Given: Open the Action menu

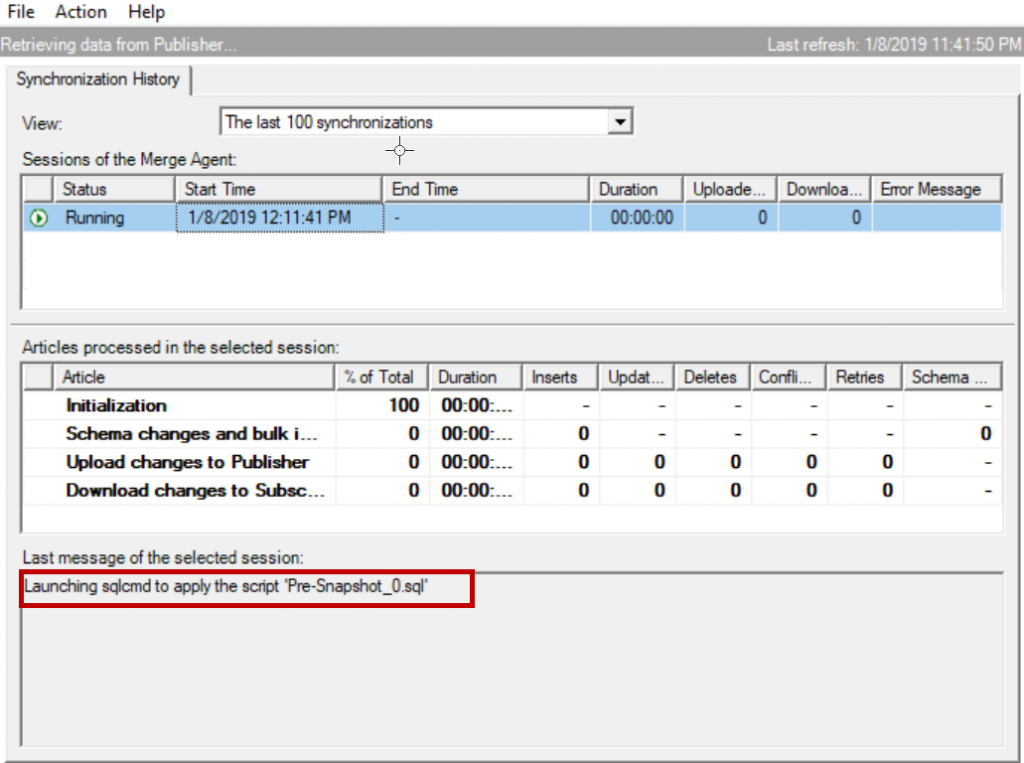Looking at the screenshot, I should coord(80,12).
